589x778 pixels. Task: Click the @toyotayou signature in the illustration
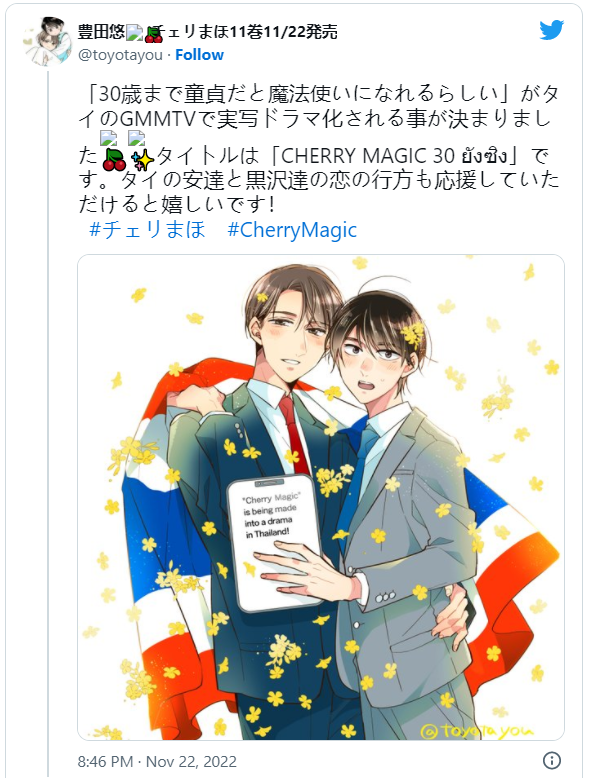[x=476, y=729]
